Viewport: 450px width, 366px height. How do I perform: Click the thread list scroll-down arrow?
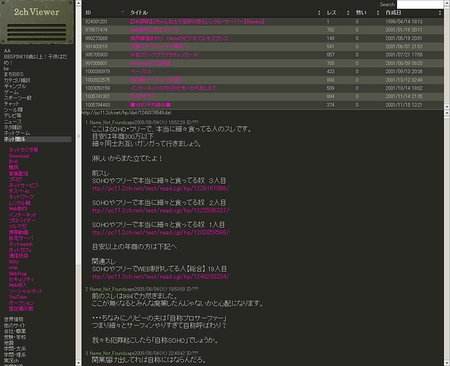coord(447,107)
